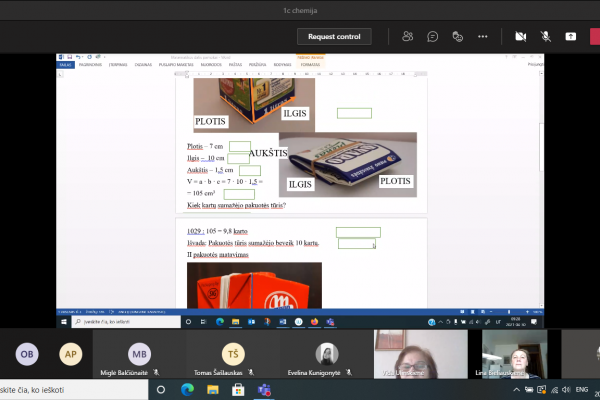Select participant avatar OB

point(27,354)
